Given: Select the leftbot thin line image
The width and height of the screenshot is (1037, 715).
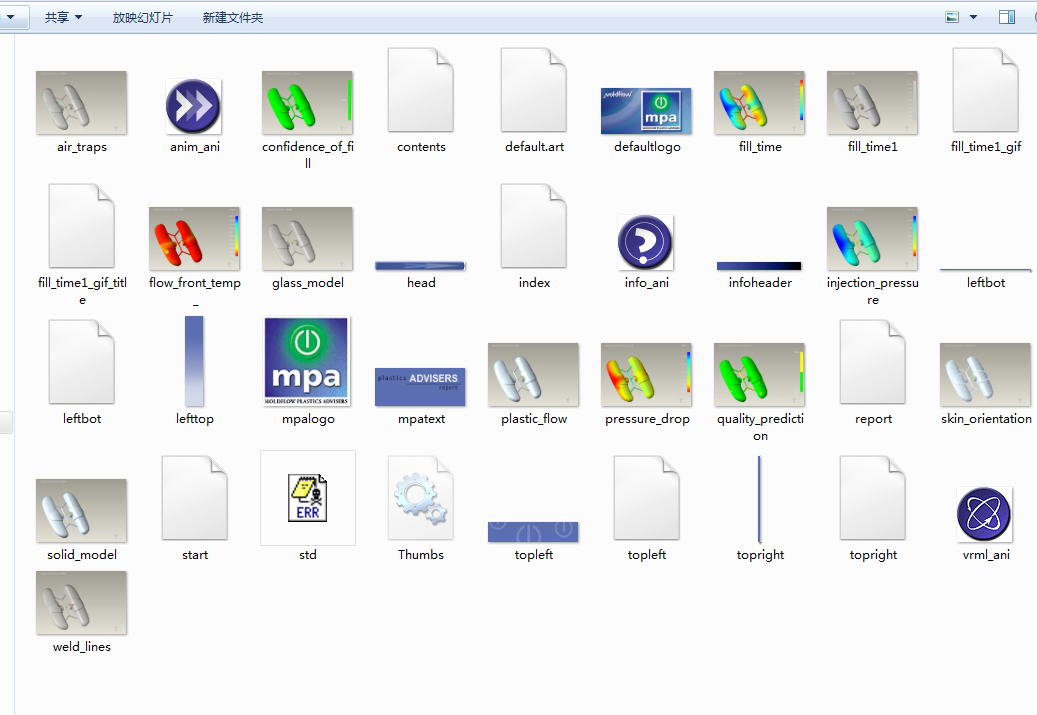Looking at the screenshot, I should pos(985,270).
